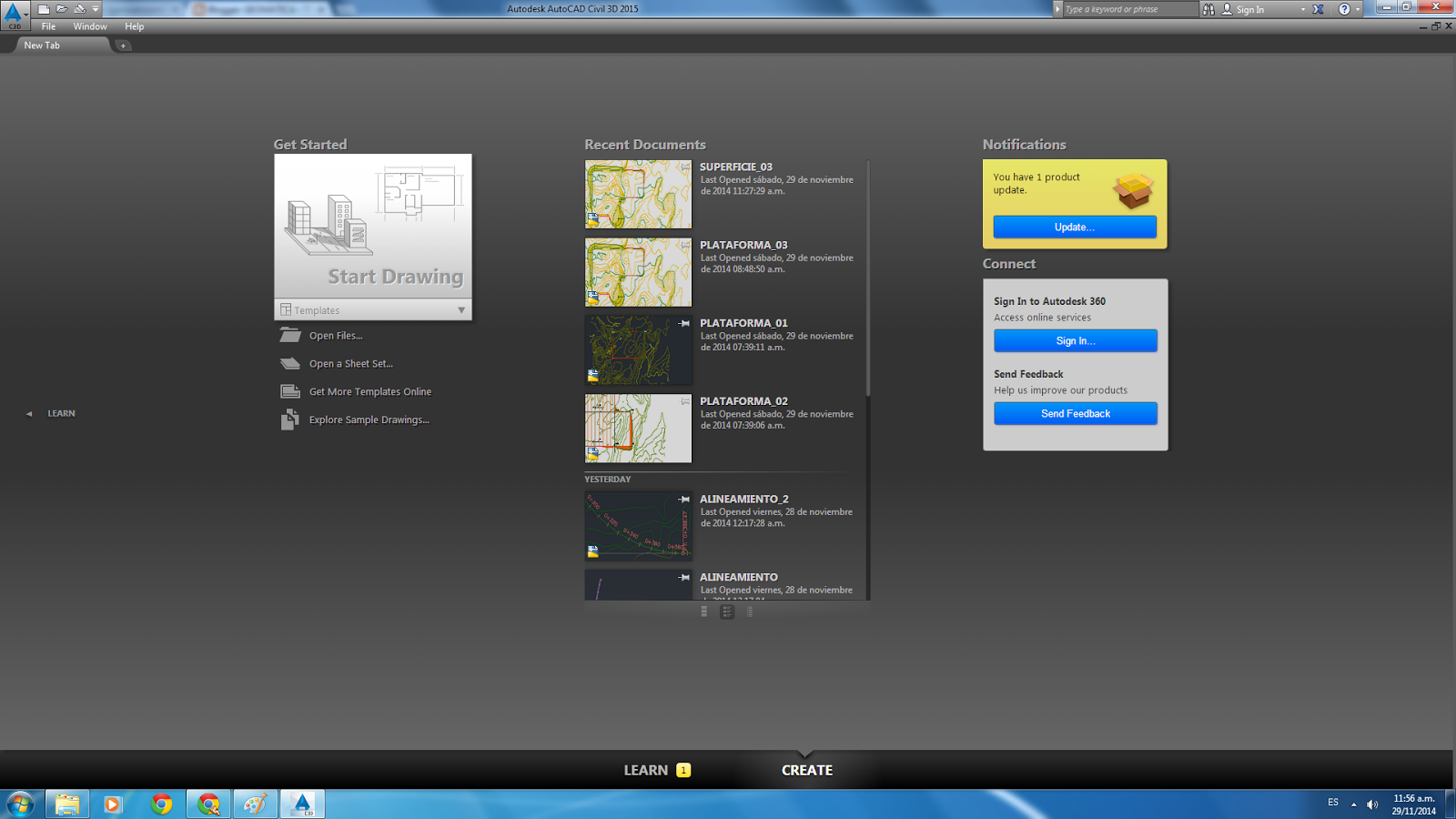Open Windows Media Player from taskbar

pyautogui.click(x=113, y=804)
